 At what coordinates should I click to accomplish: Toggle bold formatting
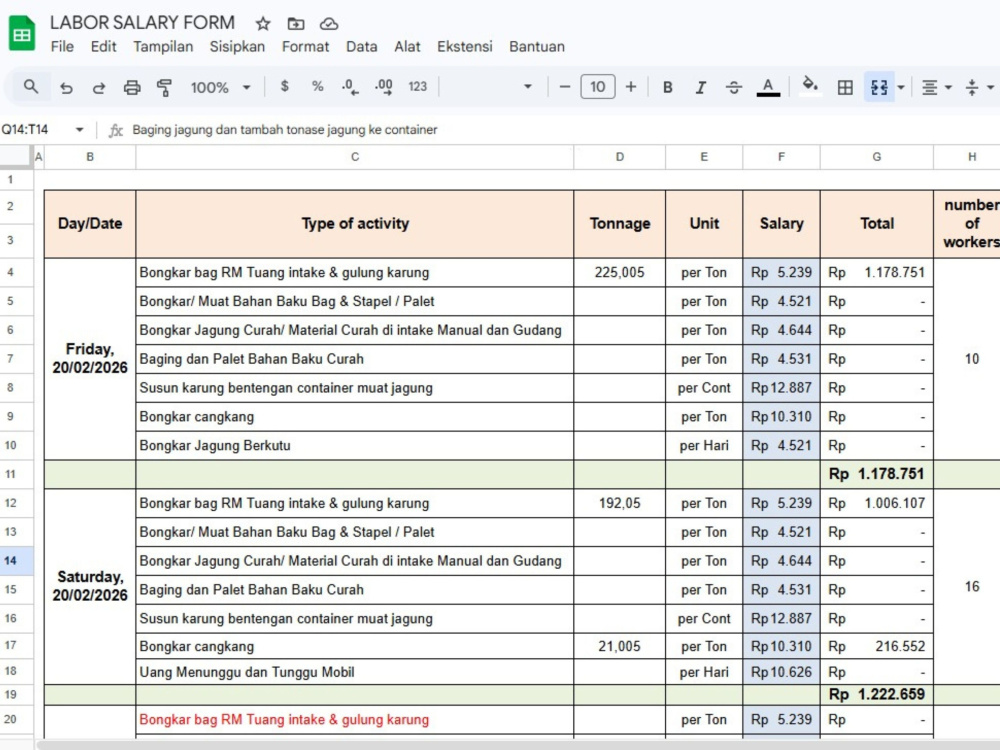(668, 87)
